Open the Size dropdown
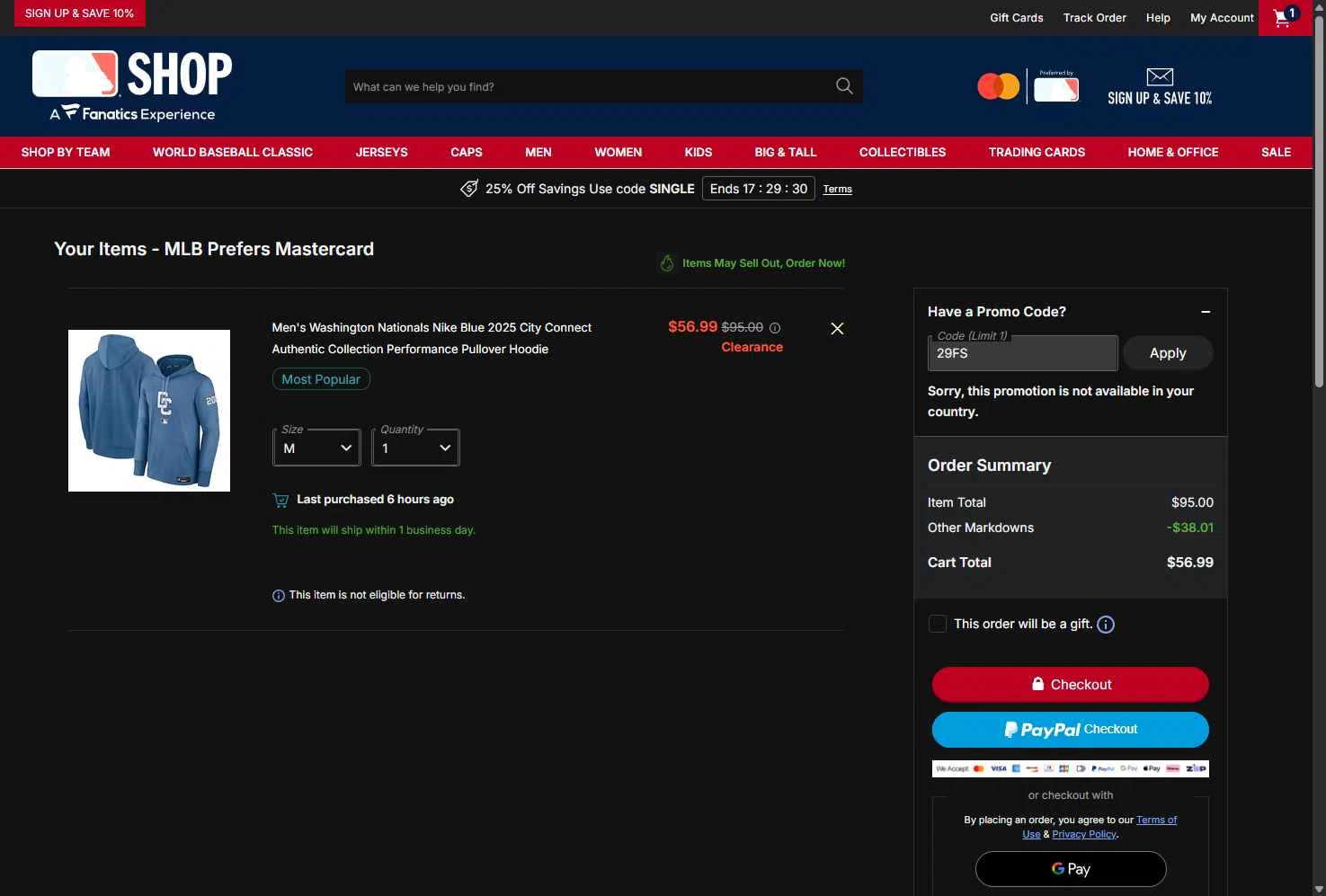This screenshot has height=896, width=1326. pos(316,448)
